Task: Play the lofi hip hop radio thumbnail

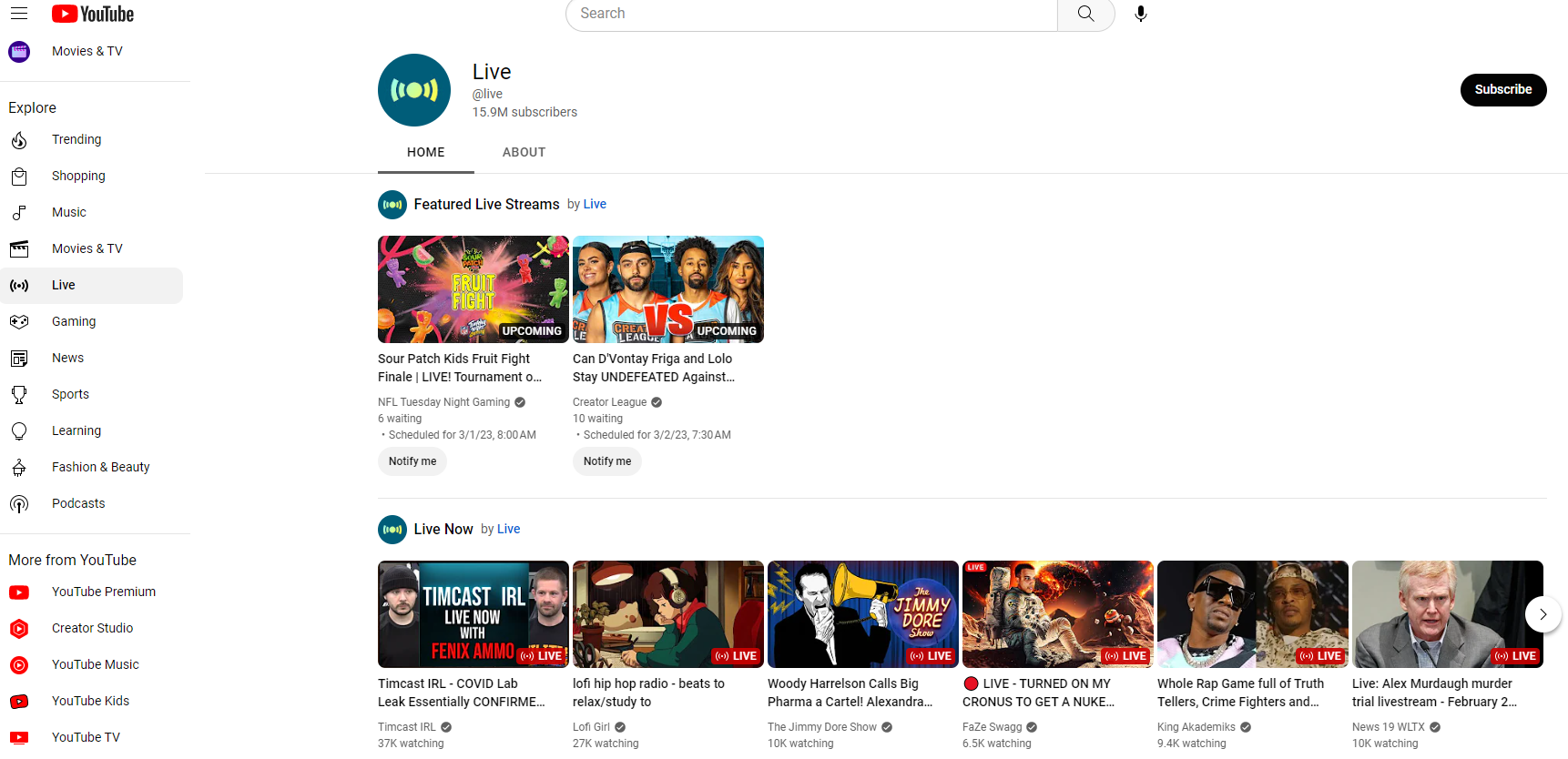Action: [667, 614]
